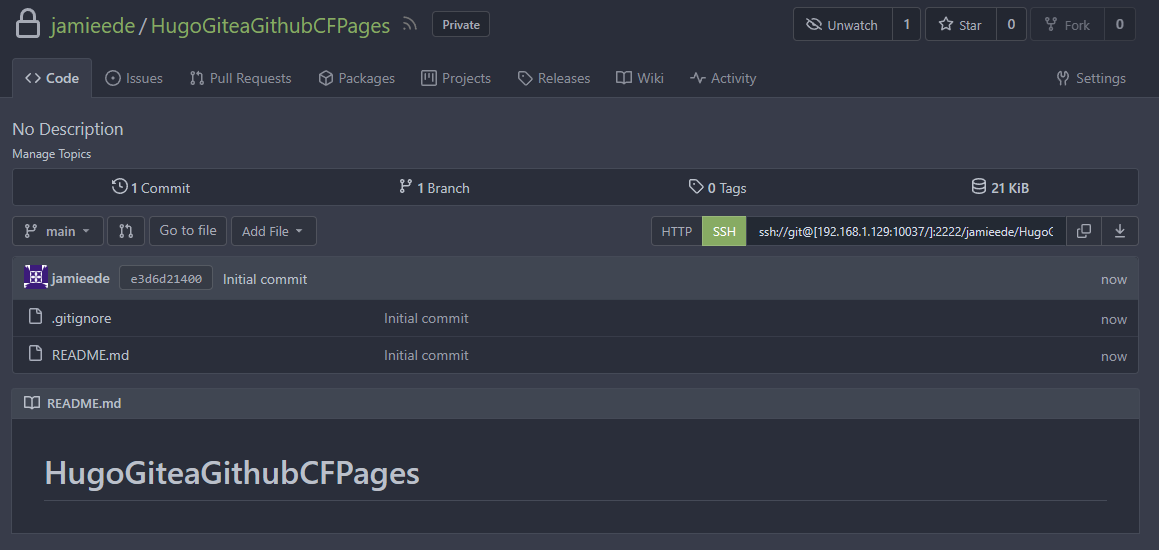Open the 0 Tags page
Screen dimensions: 1159x550
tap(718, 187)
